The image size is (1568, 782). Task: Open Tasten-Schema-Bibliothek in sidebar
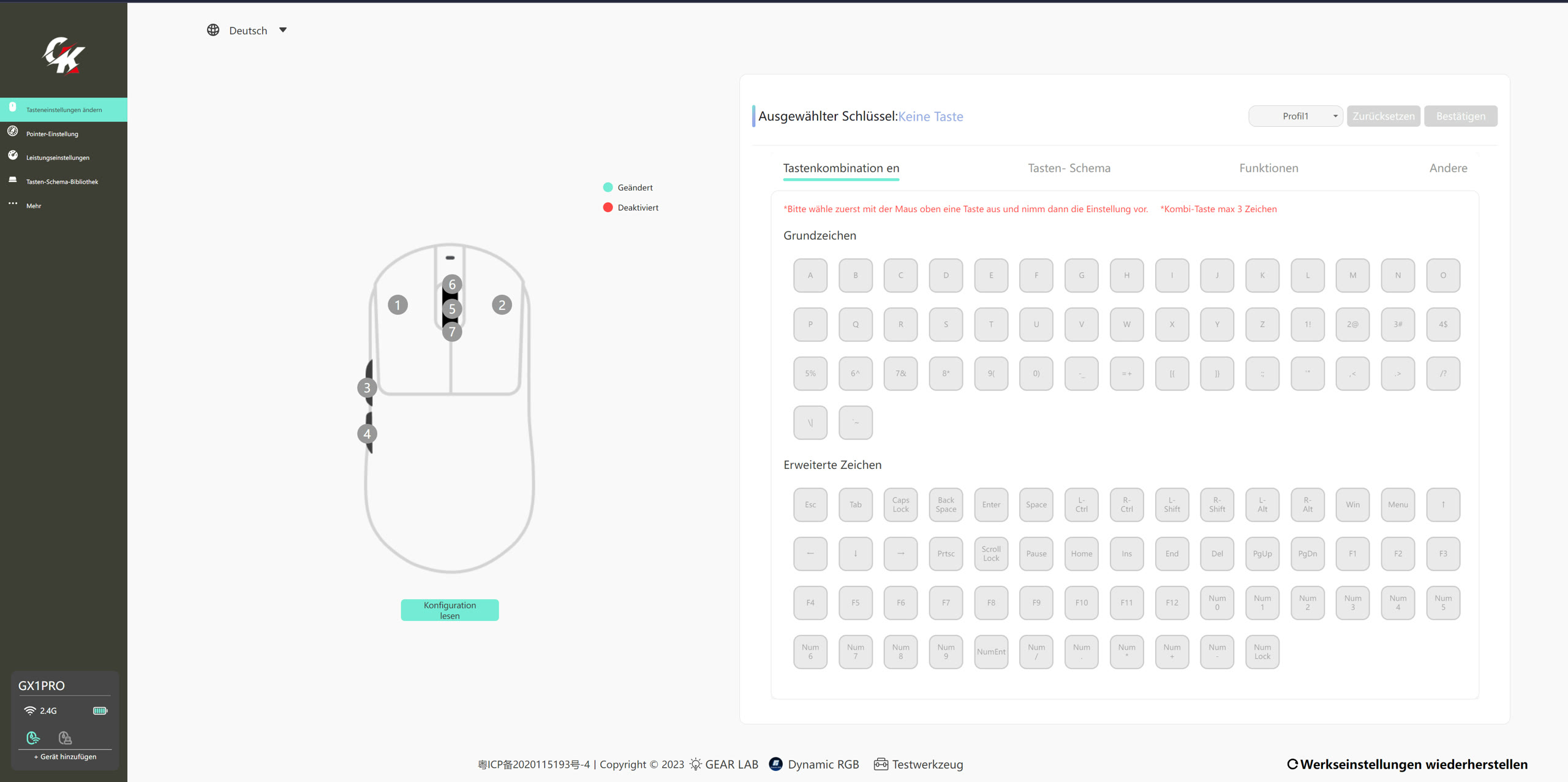64,181
